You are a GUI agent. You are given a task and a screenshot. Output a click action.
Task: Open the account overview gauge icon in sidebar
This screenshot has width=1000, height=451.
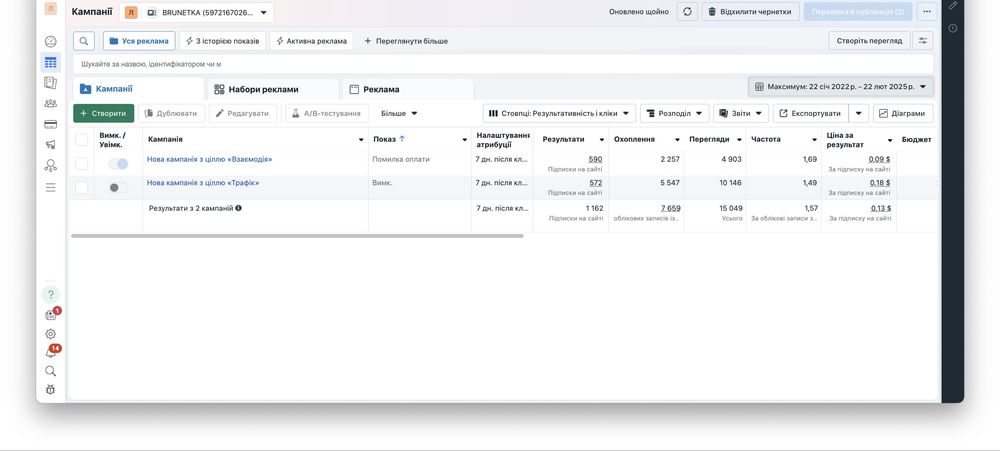[x=50, y=41]
